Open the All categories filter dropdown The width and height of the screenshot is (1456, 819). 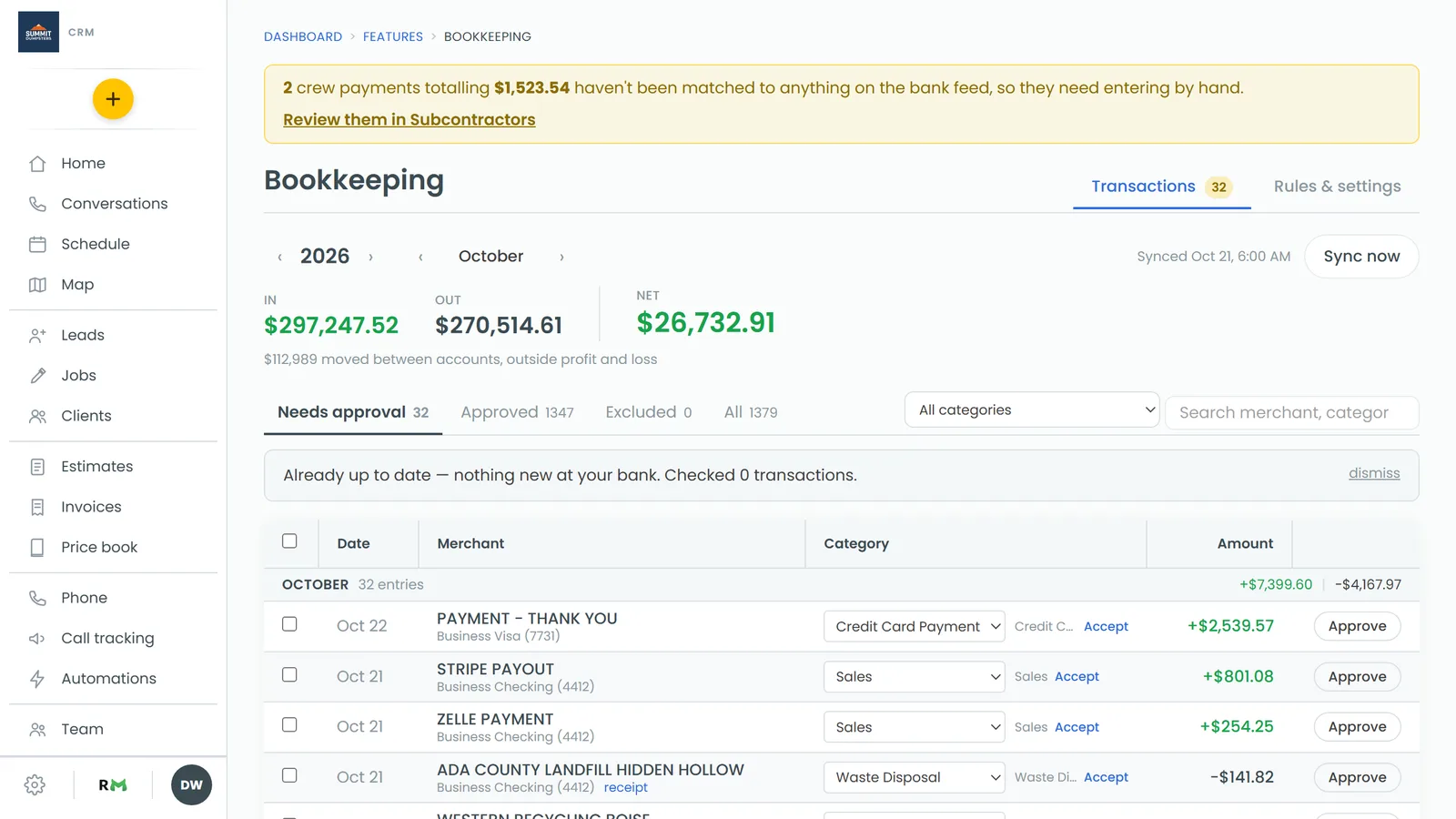[x=1032, y=410]
